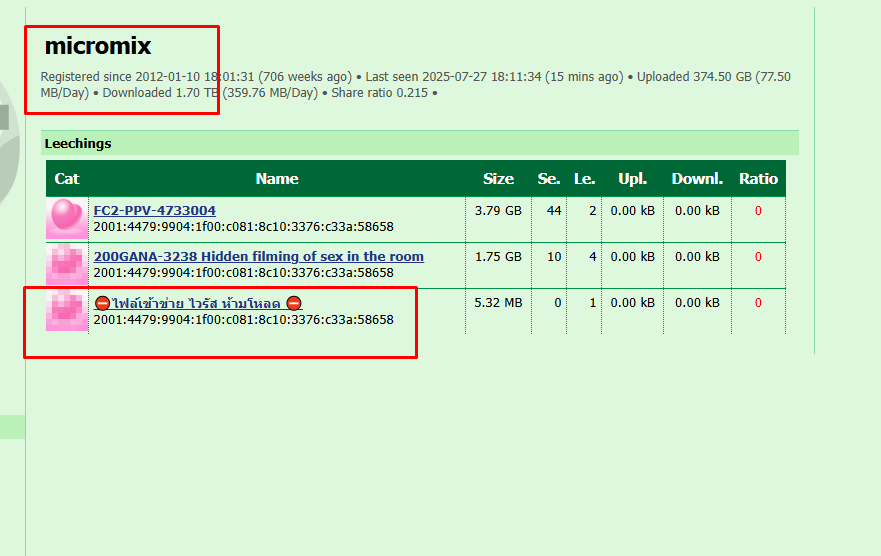Image resolution: width=881 pixels, height=556 pixels.
Task: Click the Se. column header
Action: (x=548, y=179)
